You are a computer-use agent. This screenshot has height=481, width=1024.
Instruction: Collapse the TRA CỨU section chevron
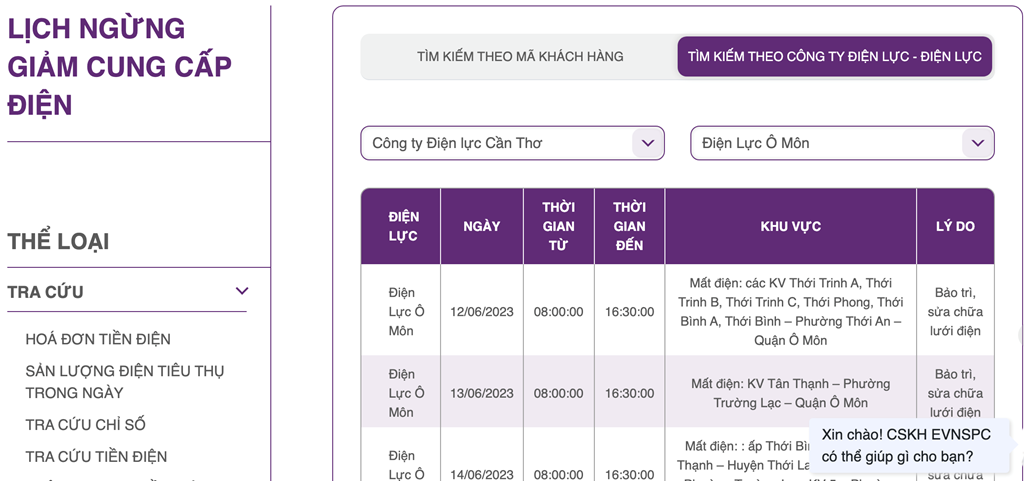click(241, 291)
